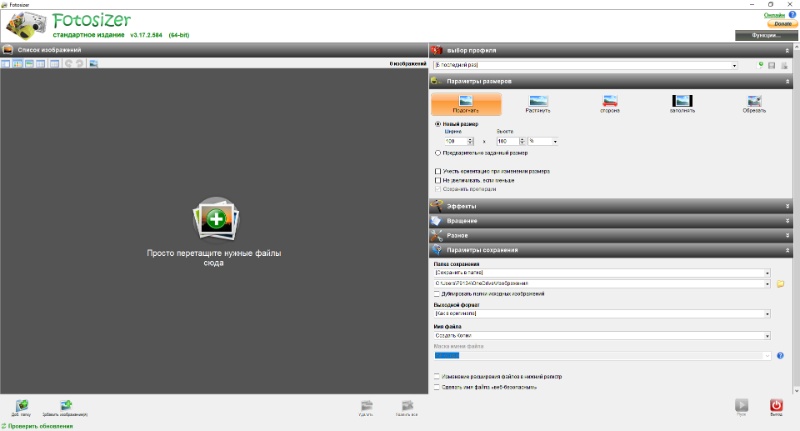This screenshot has width=800, height=431.
Task: Click the first view-mode icon in image list toolbar
Action: click(6, 64)
